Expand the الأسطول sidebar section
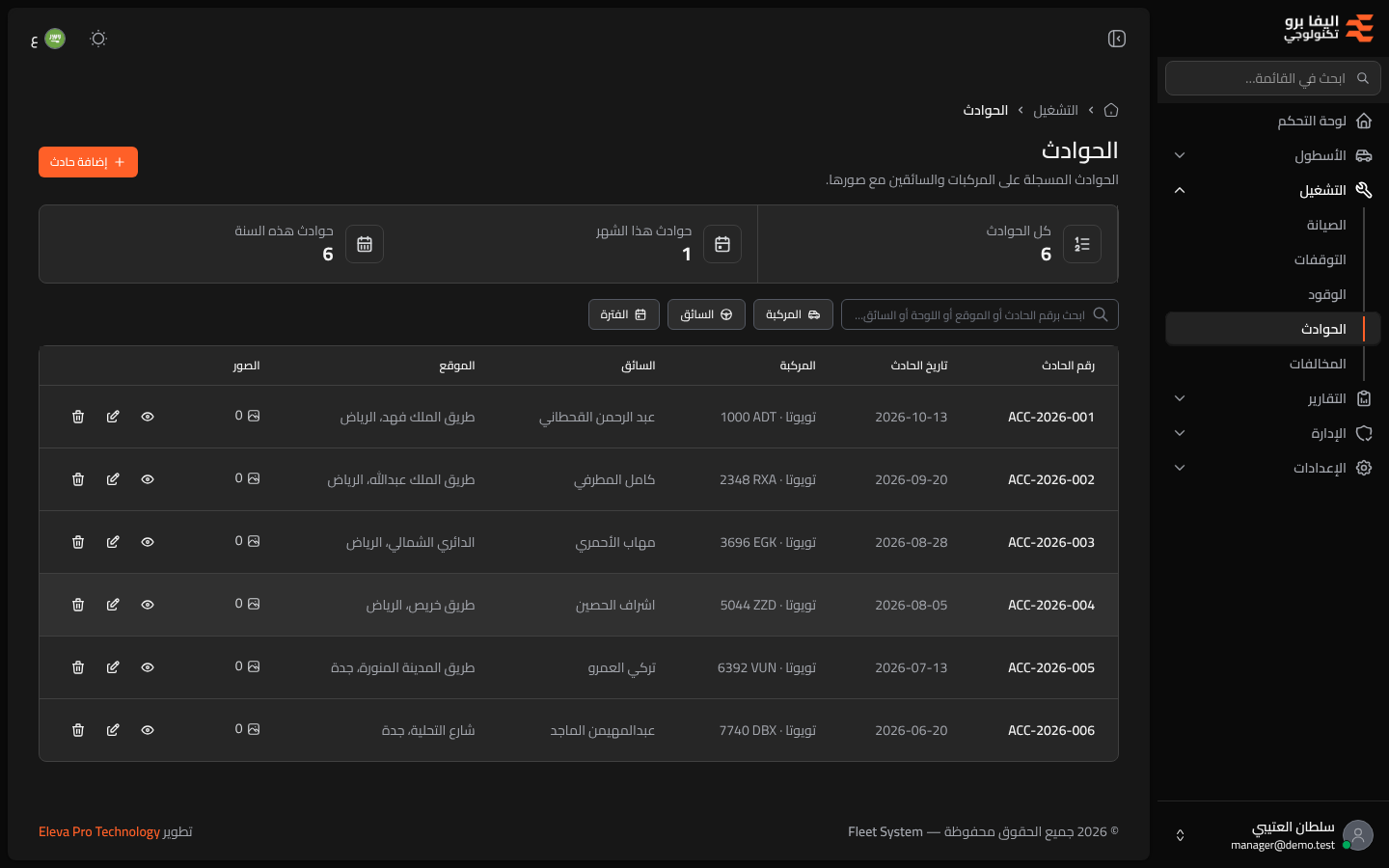Screen dimensions: 1389x868 coord(1273,155)
